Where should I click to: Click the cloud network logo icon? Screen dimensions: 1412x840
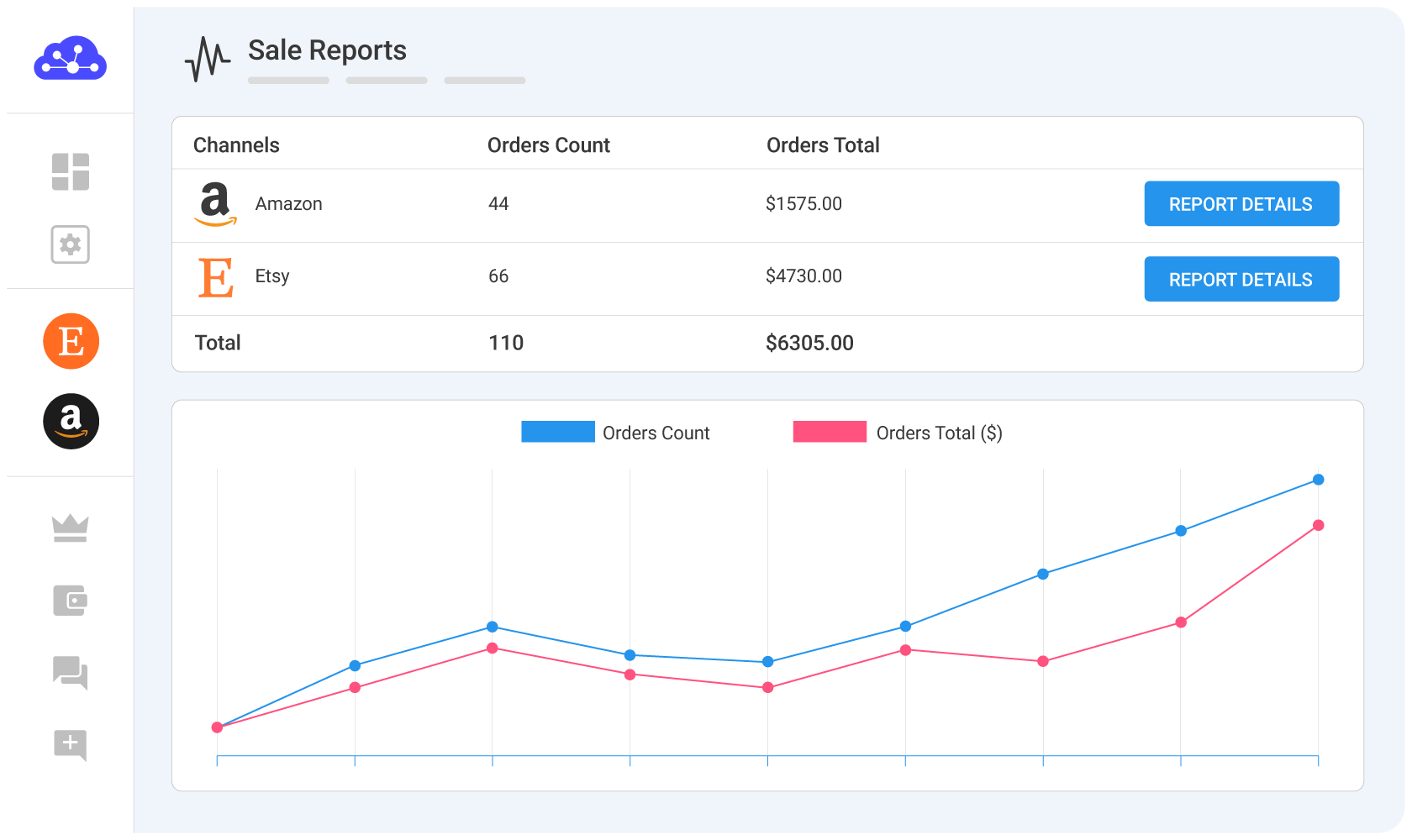(x=71, y=59)
